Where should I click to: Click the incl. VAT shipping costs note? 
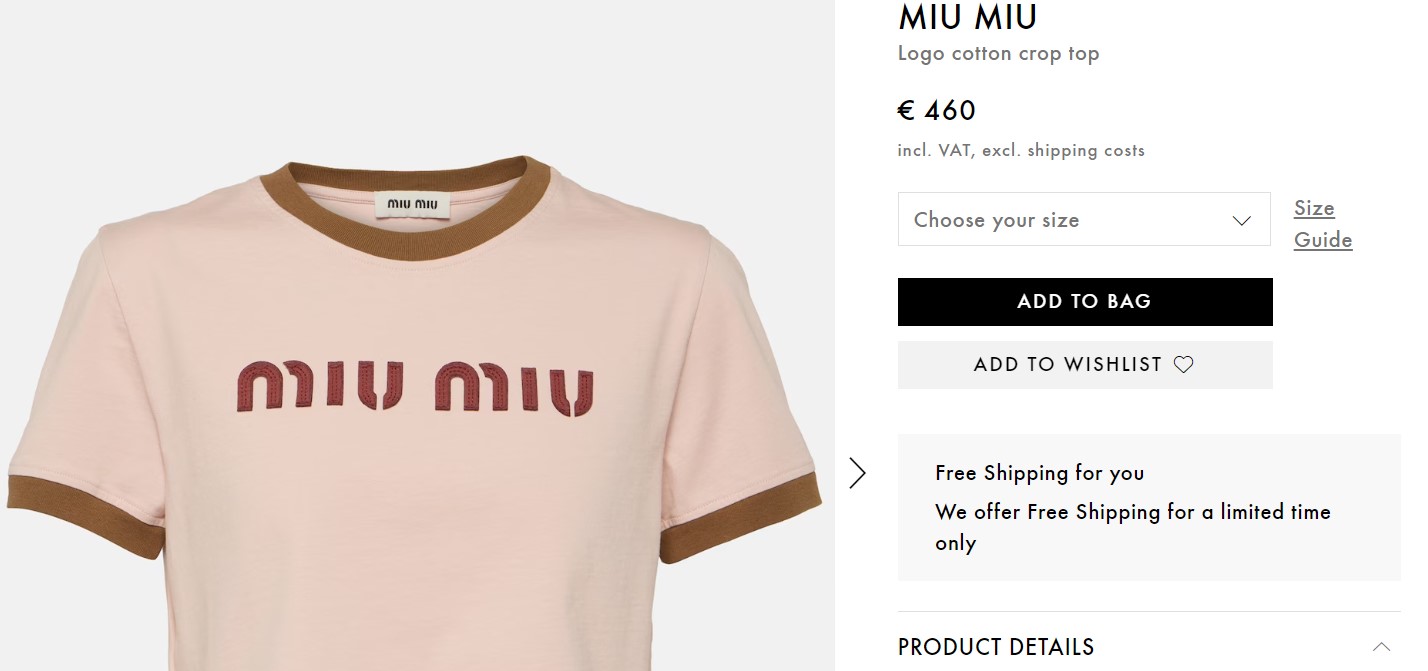coord(1020,151)
